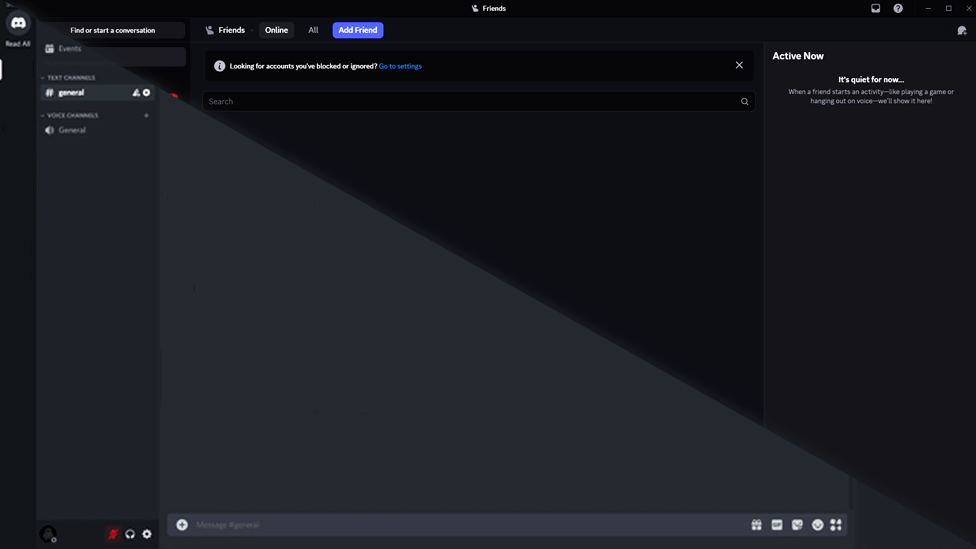Click the plus attachment button in message bar

coord(182,525)
